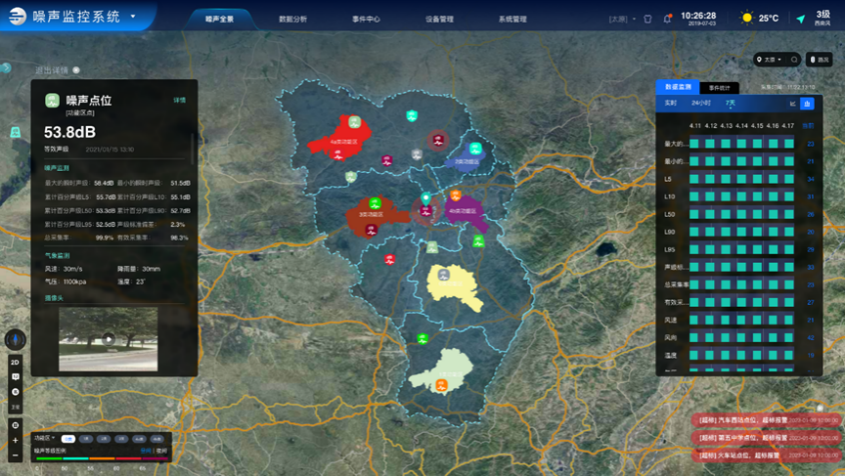The image size is (845, 476).
Task: Switch to the 事件统计 panel tab
Action: [x=718, y=88]
